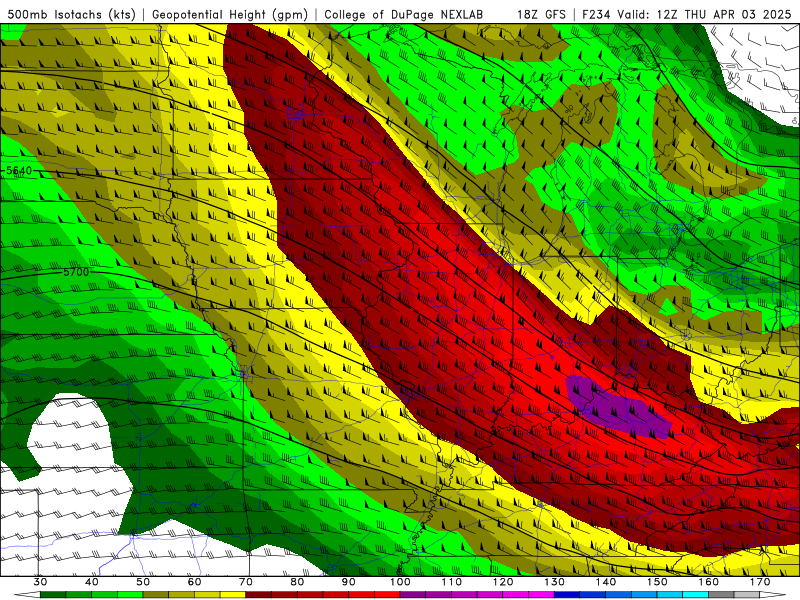Click the 5700 height contour label

tap(76, 272)
